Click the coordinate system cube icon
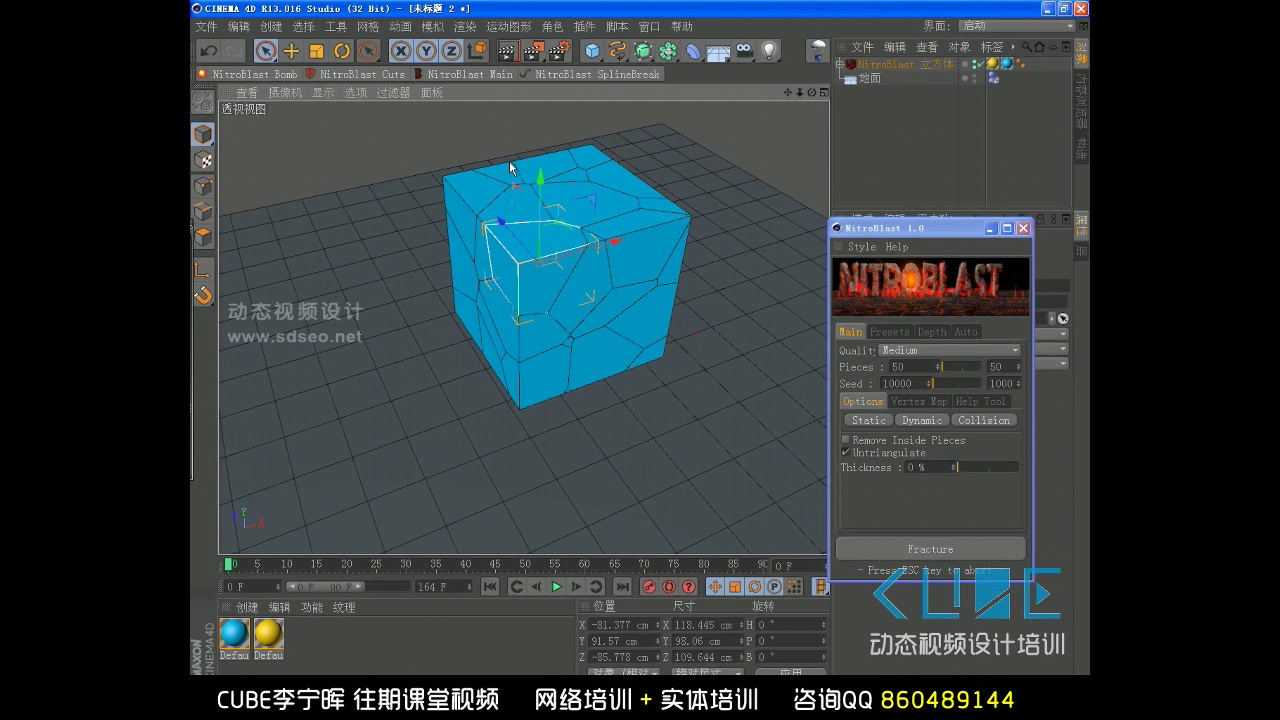The image size is (1280, 720). coord(477,50)
